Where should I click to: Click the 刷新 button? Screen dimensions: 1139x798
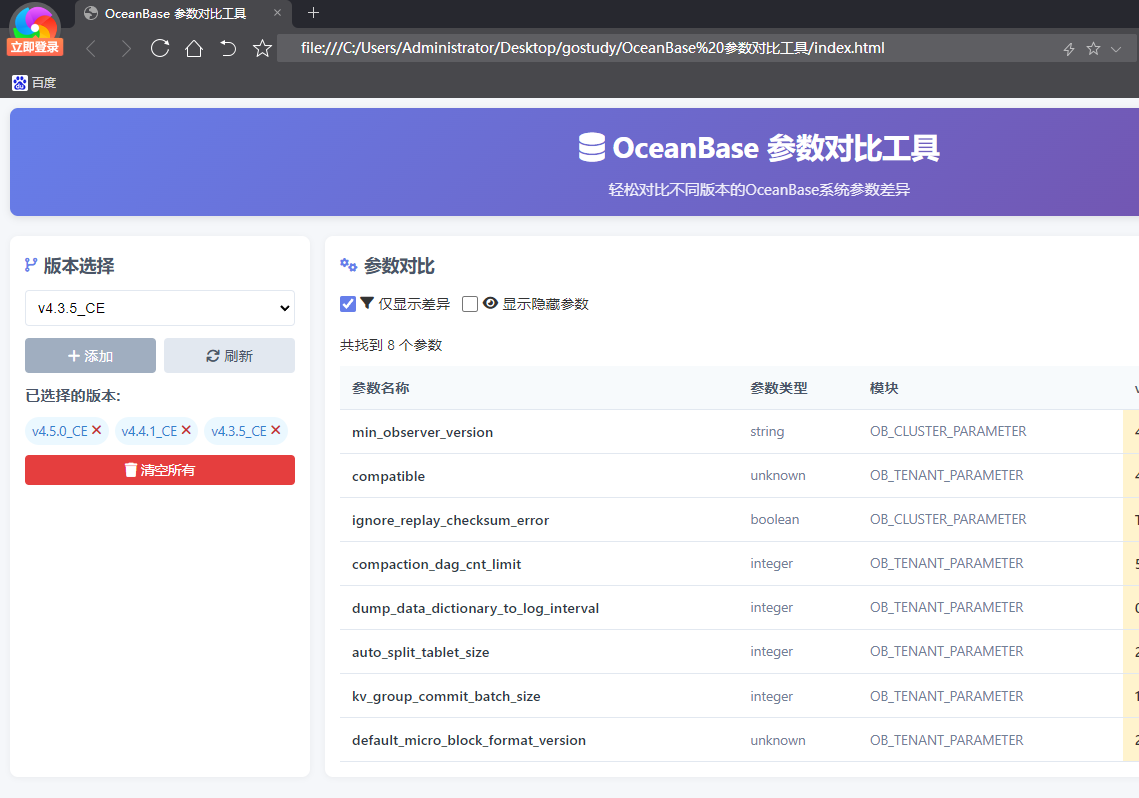[230, 356]
